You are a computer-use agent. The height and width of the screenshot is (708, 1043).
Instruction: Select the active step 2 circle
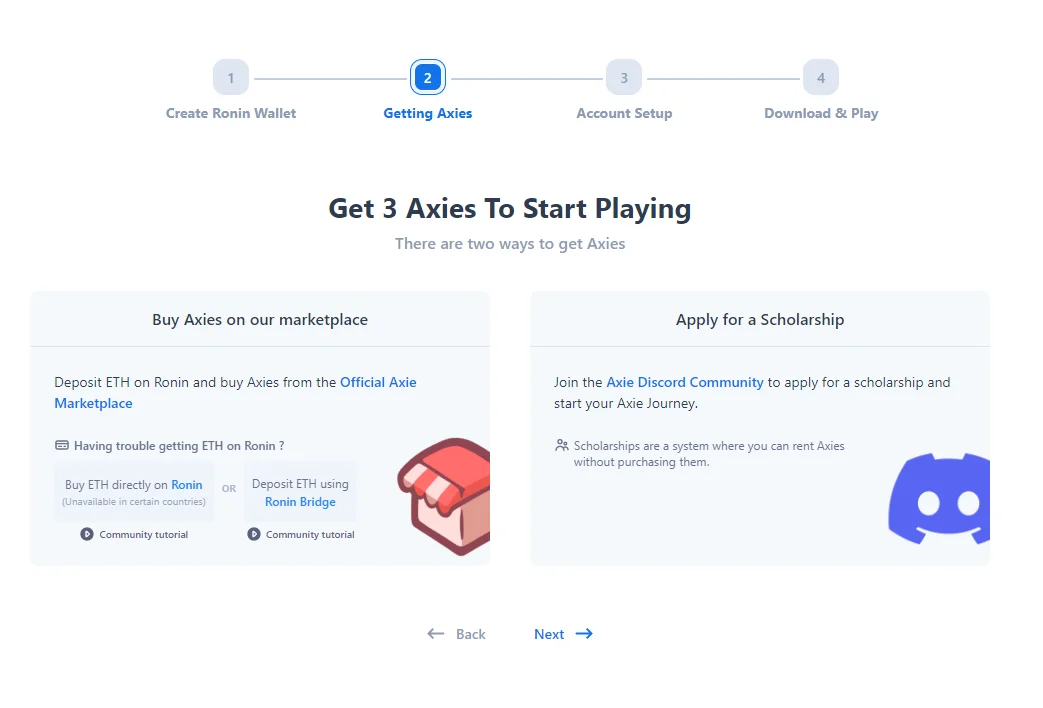click(428, 78)
